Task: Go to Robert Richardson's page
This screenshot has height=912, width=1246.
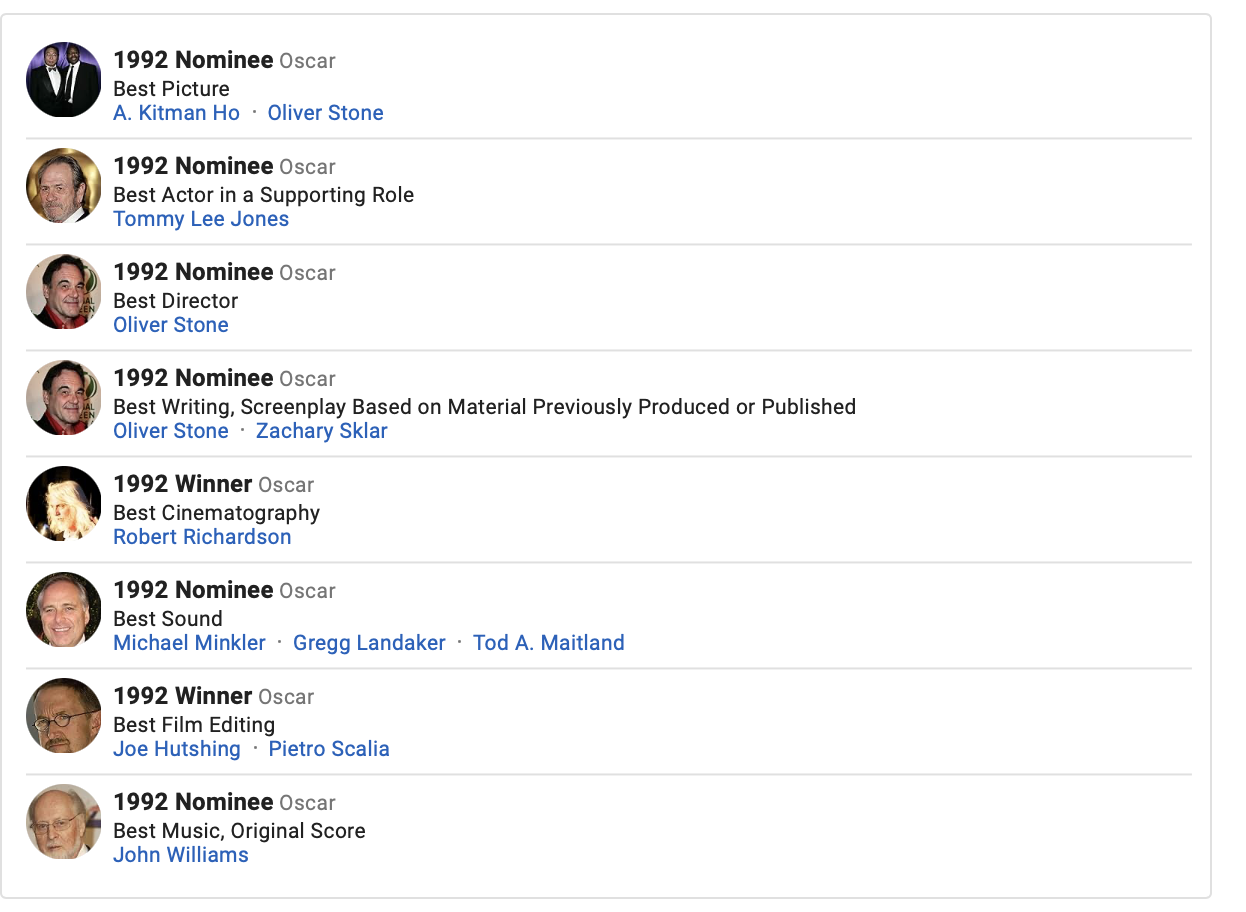Action: 202,537
